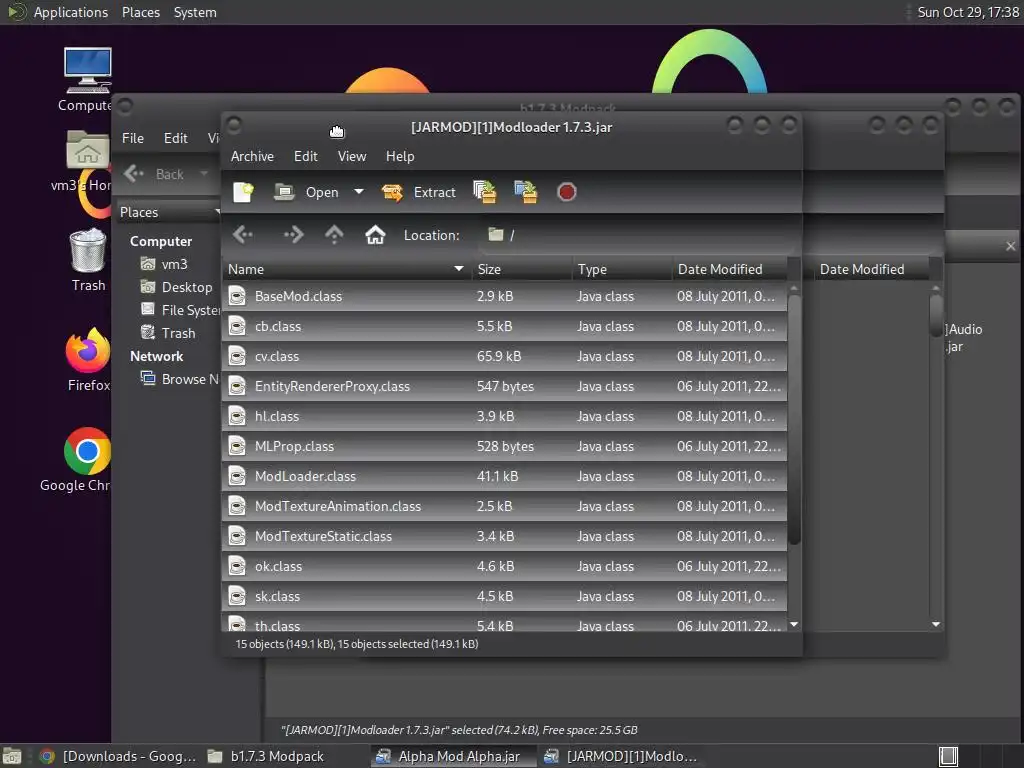Expand the Open recent dropdown arrow
Image resolution: width=1024 pixels, height=768 pixels.
pos(359,192)
